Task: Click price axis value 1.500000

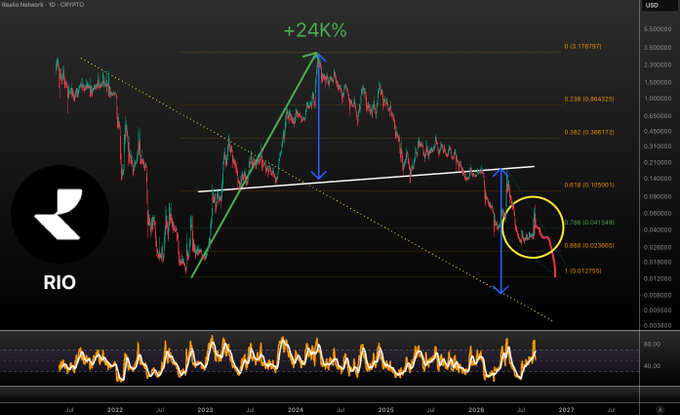Action: point(657,82)
